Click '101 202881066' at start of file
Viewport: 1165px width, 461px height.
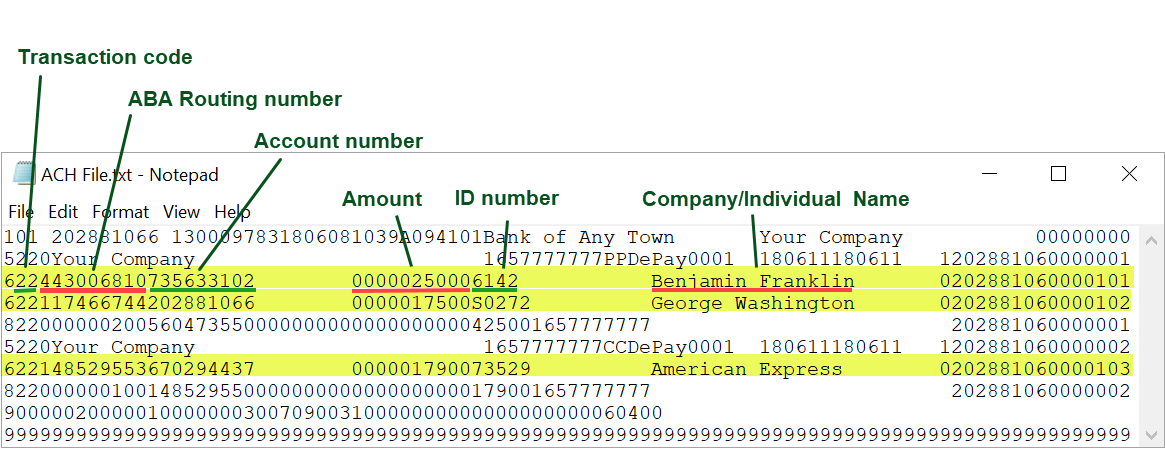click(82, 238)
